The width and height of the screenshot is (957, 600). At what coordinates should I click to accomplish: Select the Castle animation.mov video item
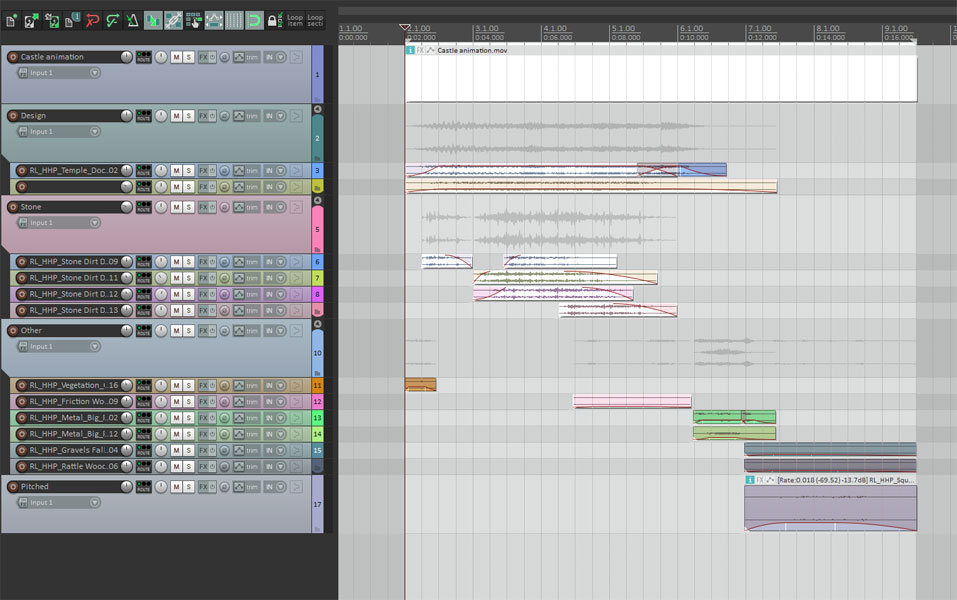[x=660, y=78]
